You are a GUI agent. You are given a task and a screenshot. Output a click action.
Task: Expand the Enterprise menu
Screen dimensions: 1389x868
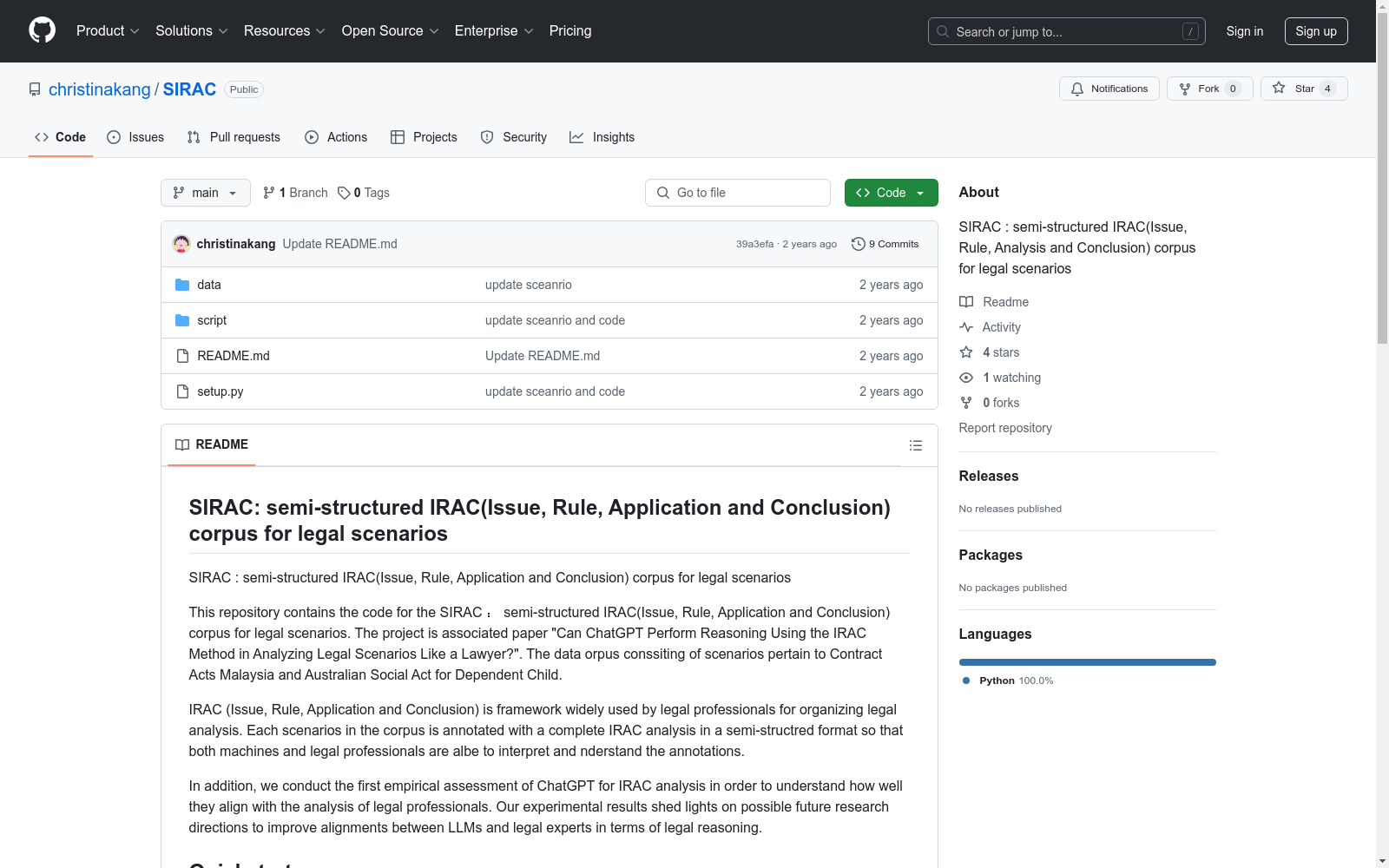point(494,30)
